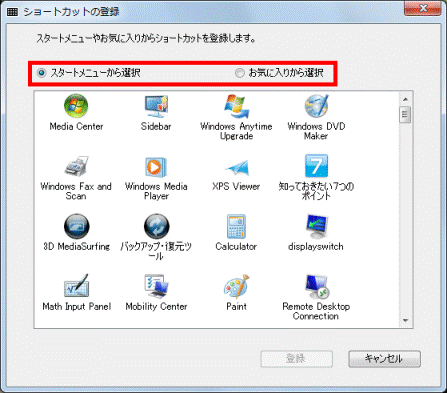
Task: Select the Math Input Panel icon
Action: [76, 286]
